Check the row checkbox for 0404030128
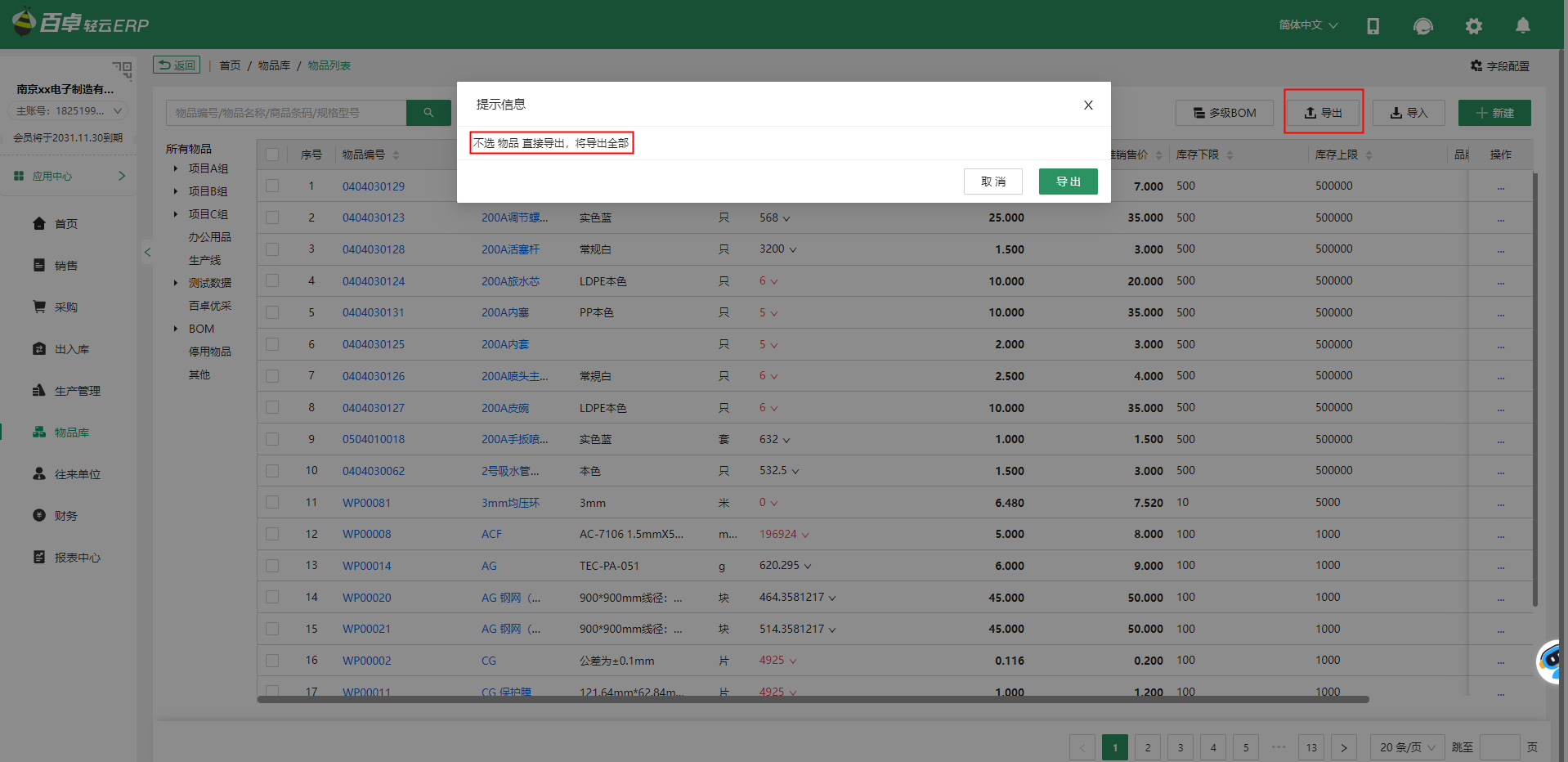This screenshot has width=1568, height=762. pos(272,249)
